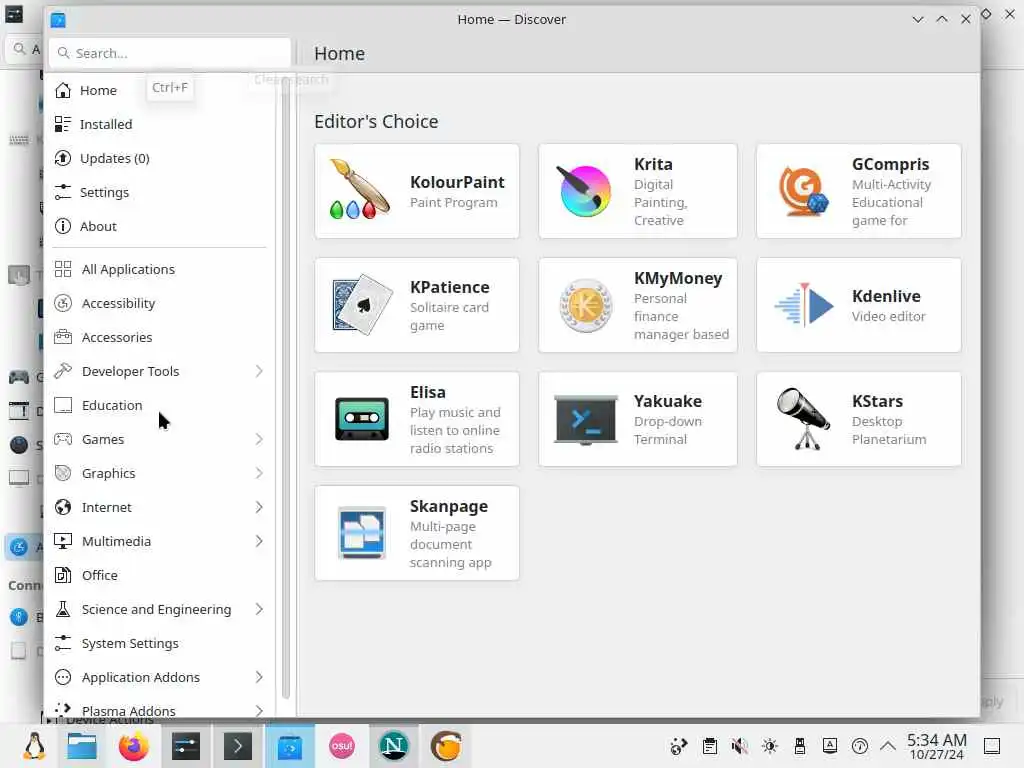Open the Kdenlive video editor icon

(804, 305)
